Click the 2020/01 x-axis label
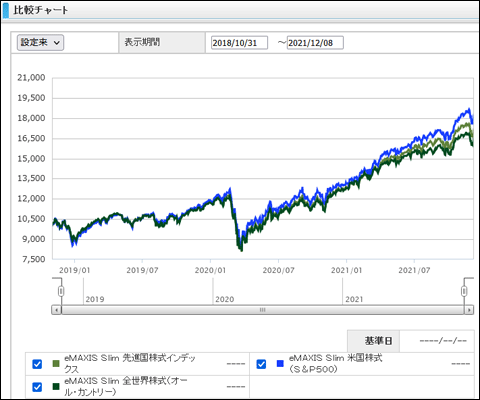Screen dimensions: 480x400 coord(210,270)
